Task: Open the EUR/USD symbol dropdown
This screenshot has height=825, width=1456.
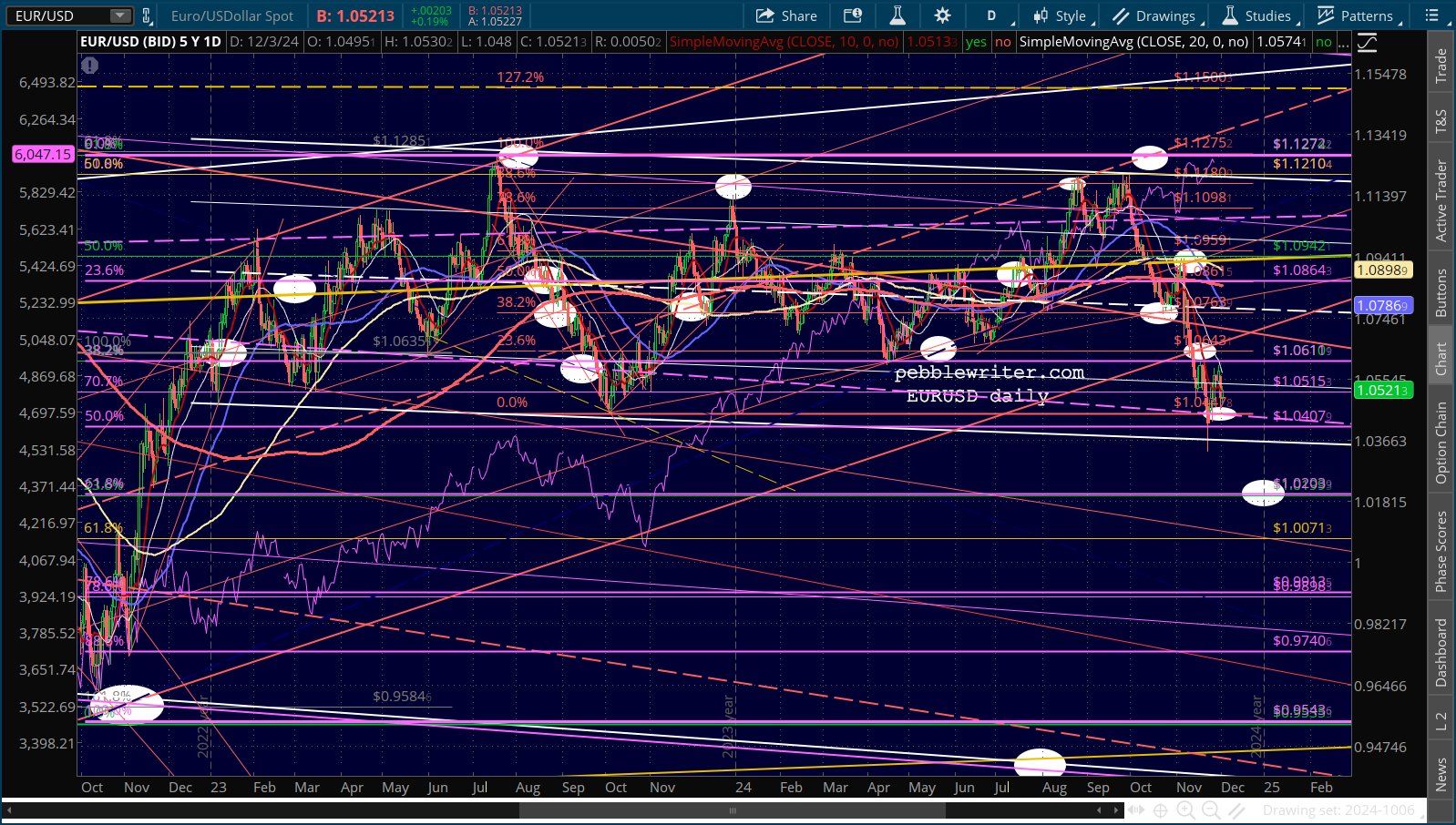Action: tap(120, 15)
